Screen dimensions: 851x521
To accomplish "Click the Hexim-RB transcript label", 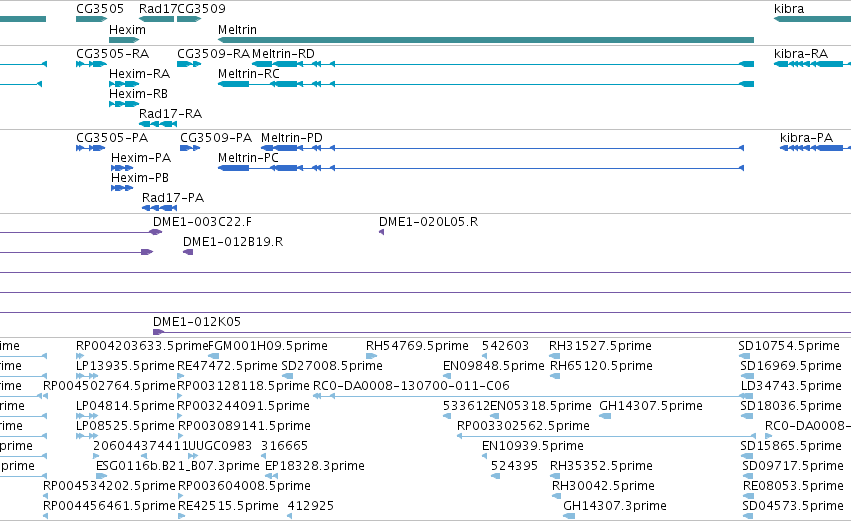I will pos(138,94).
